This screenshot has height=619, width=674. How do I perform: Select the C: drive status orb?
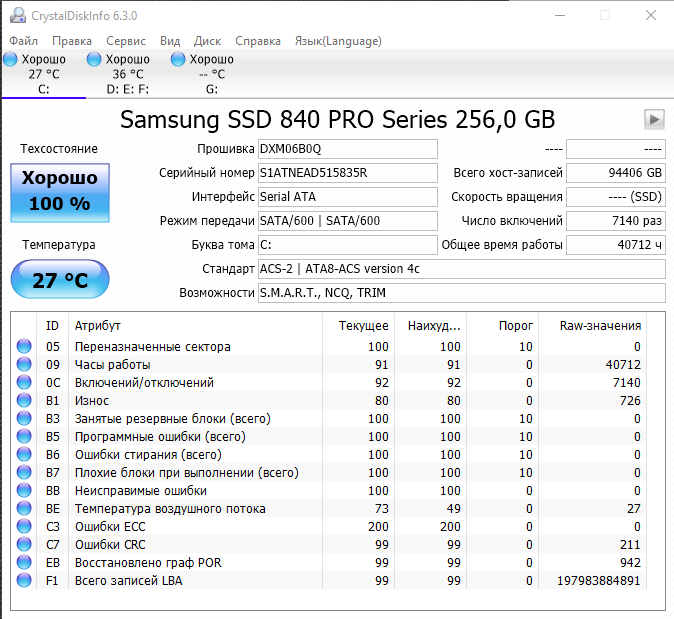pyautogui.click(x=10, y=60)
